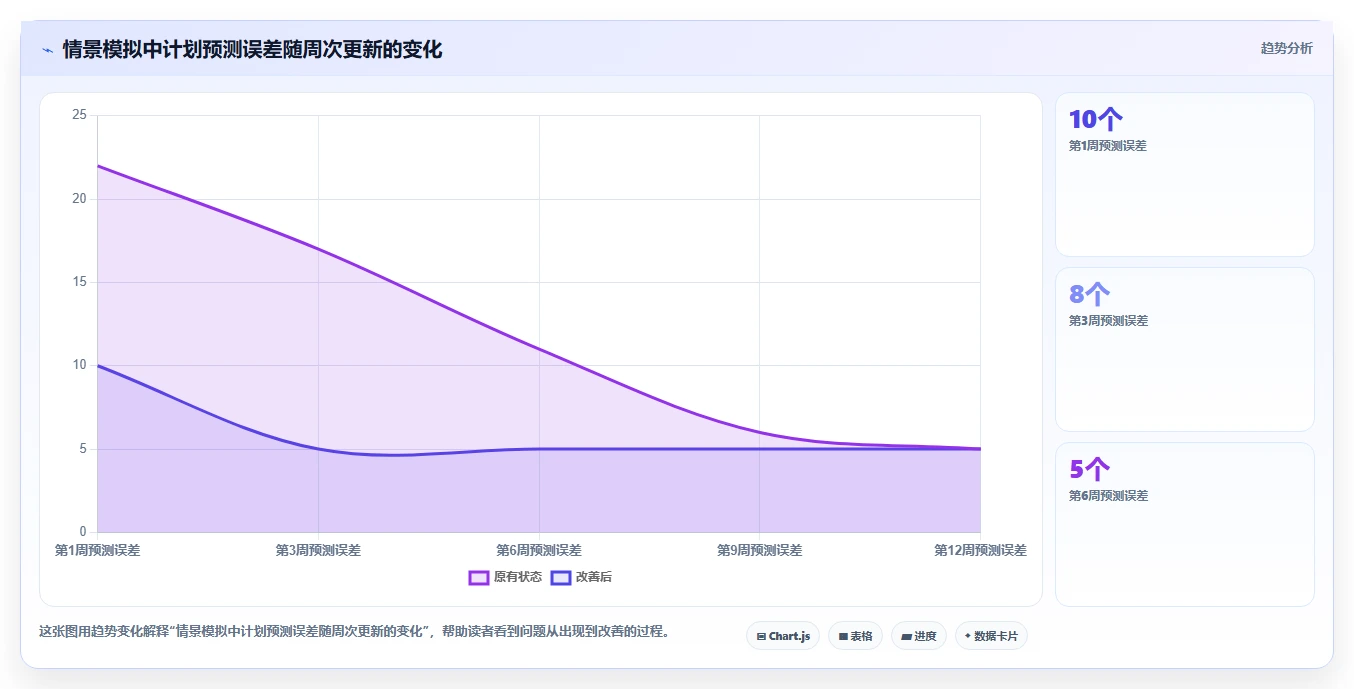
Task: Click the 趋势分析 label in the header
Action: (1286, 48)
